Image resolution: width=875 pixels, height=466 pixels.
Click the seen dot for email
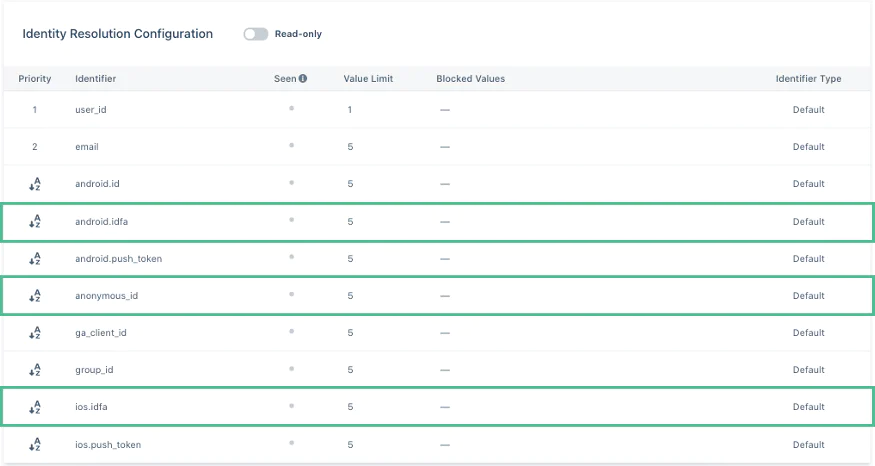pos(291,145)
